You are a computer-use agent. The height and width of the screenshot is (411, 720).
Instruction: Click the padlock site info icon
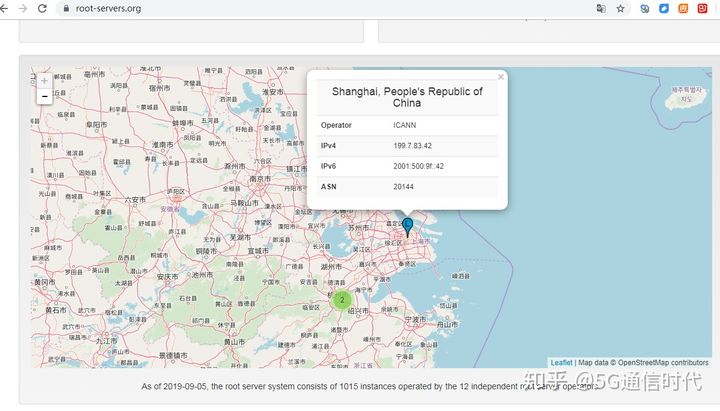pos(66,8)
